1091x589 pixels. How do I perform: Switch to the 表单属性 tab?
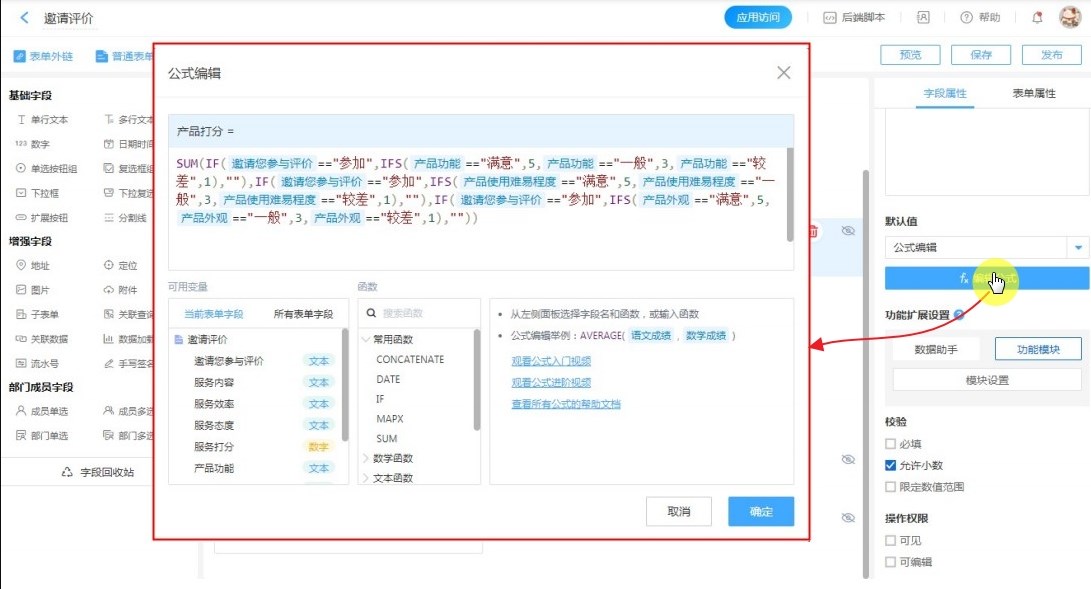click(1034, 93)
